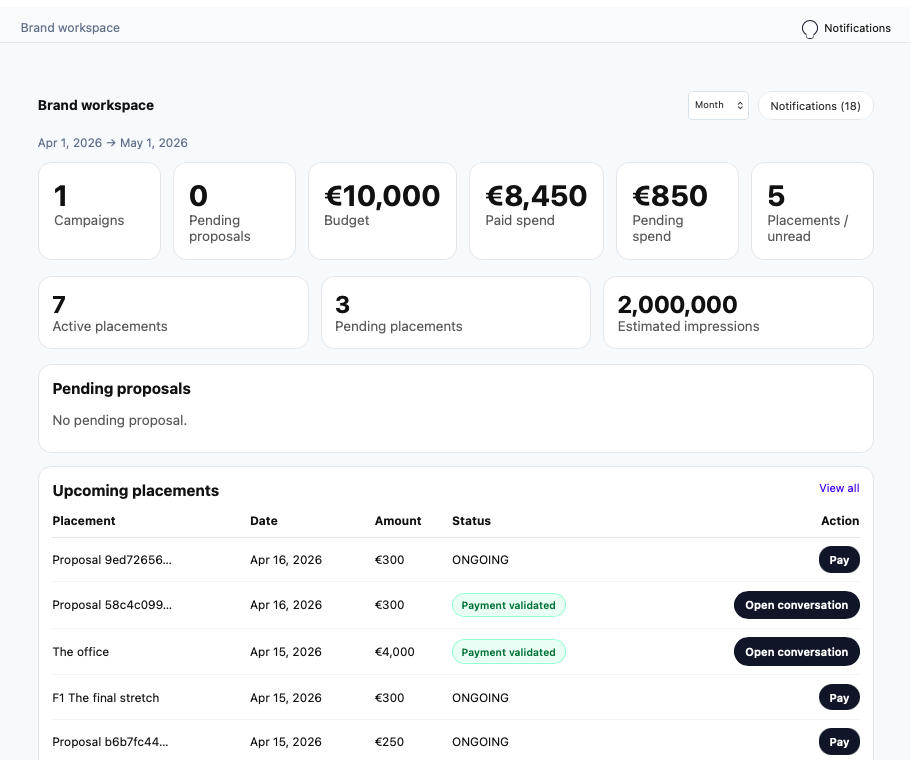Screen dimensions: 910x760
Task: Pay for Proposal 9ed72656 placement
Action: pyautogui.click(x=838, y=560)
